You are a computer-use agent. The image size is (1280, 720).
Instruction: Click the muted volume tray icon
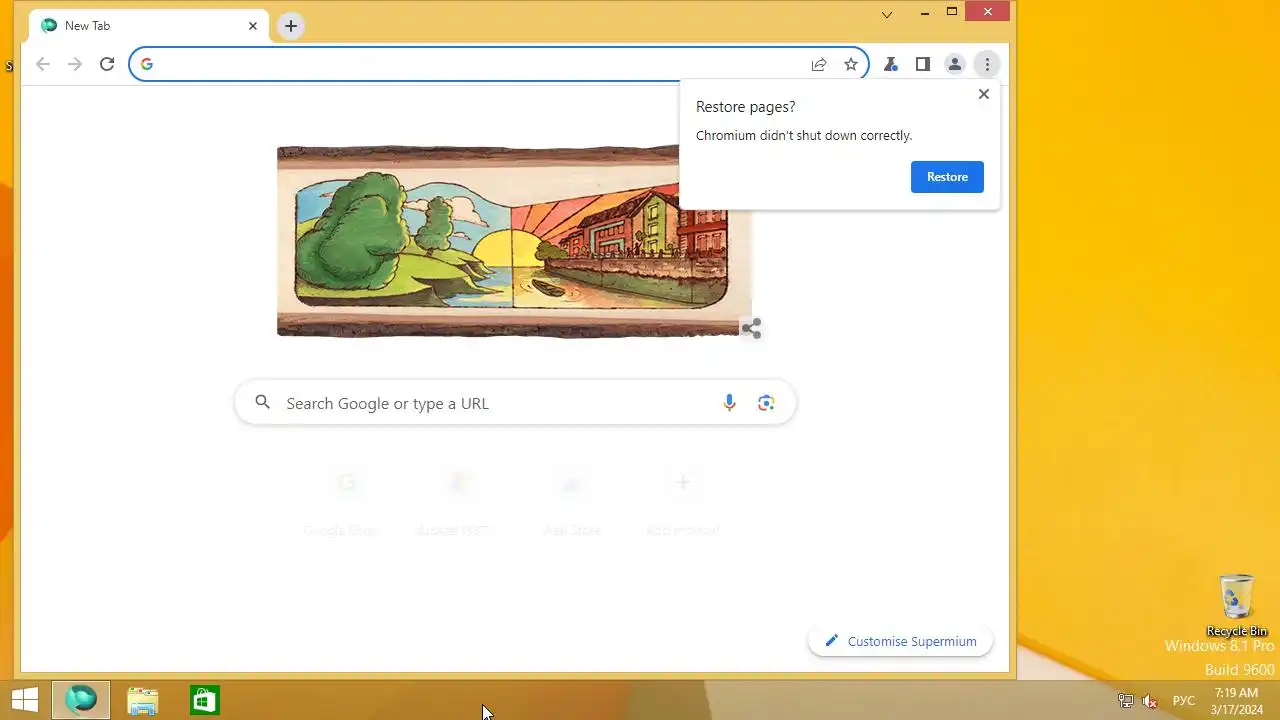coord(1151,701)
